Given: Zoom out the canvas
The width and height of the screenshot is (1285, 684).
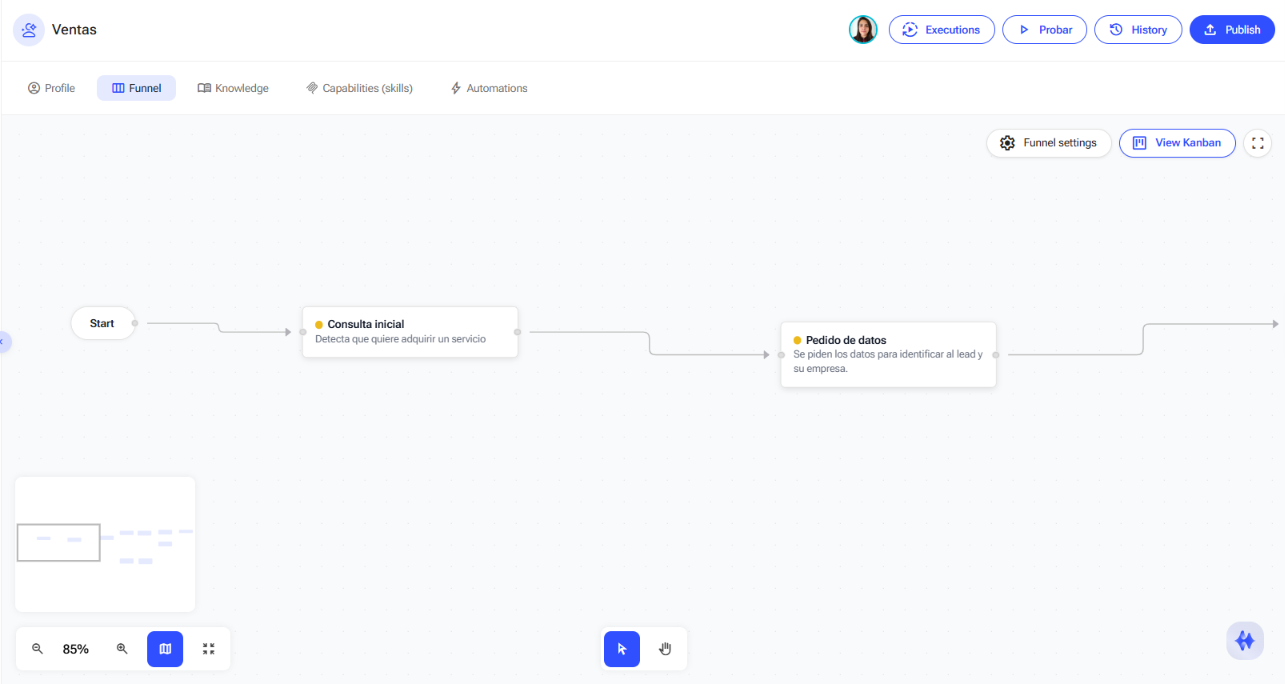Looking at the screenshot, I should click(37, 649).
